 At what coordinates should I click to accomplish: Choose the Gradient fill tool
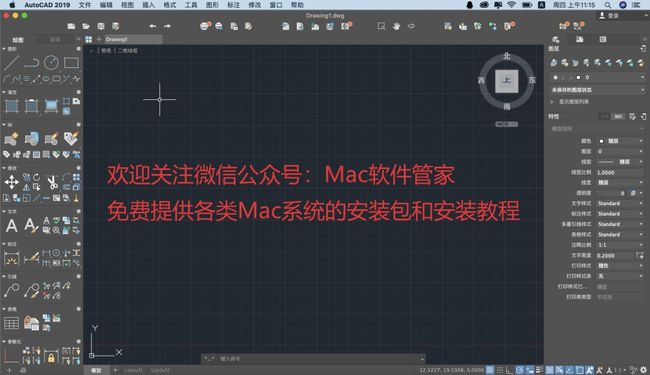[51, 106]
